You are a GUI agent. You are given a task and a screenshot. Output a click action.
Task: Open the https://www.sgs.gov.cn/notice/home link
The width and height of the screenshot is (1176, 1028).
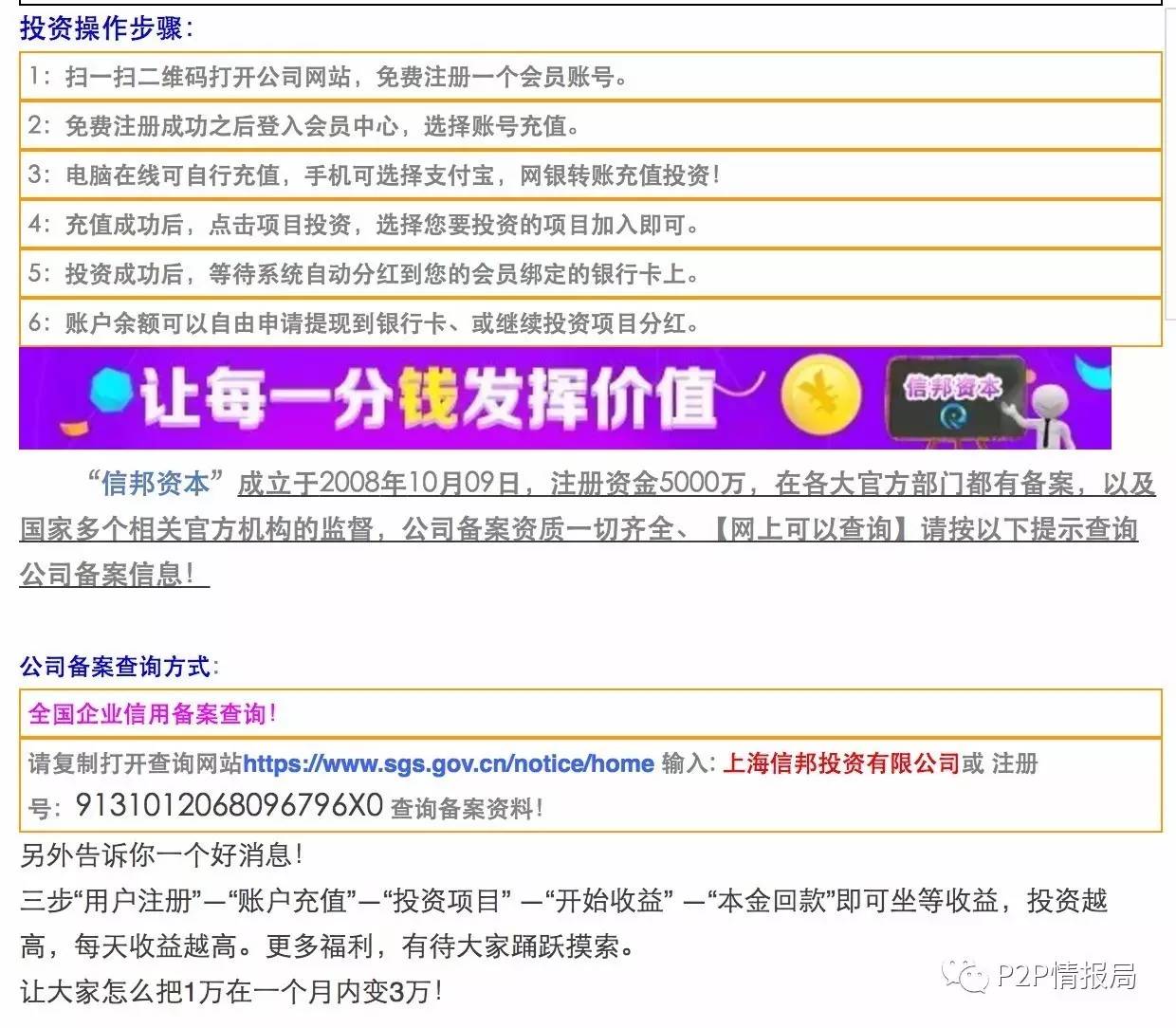coord(449,763)
